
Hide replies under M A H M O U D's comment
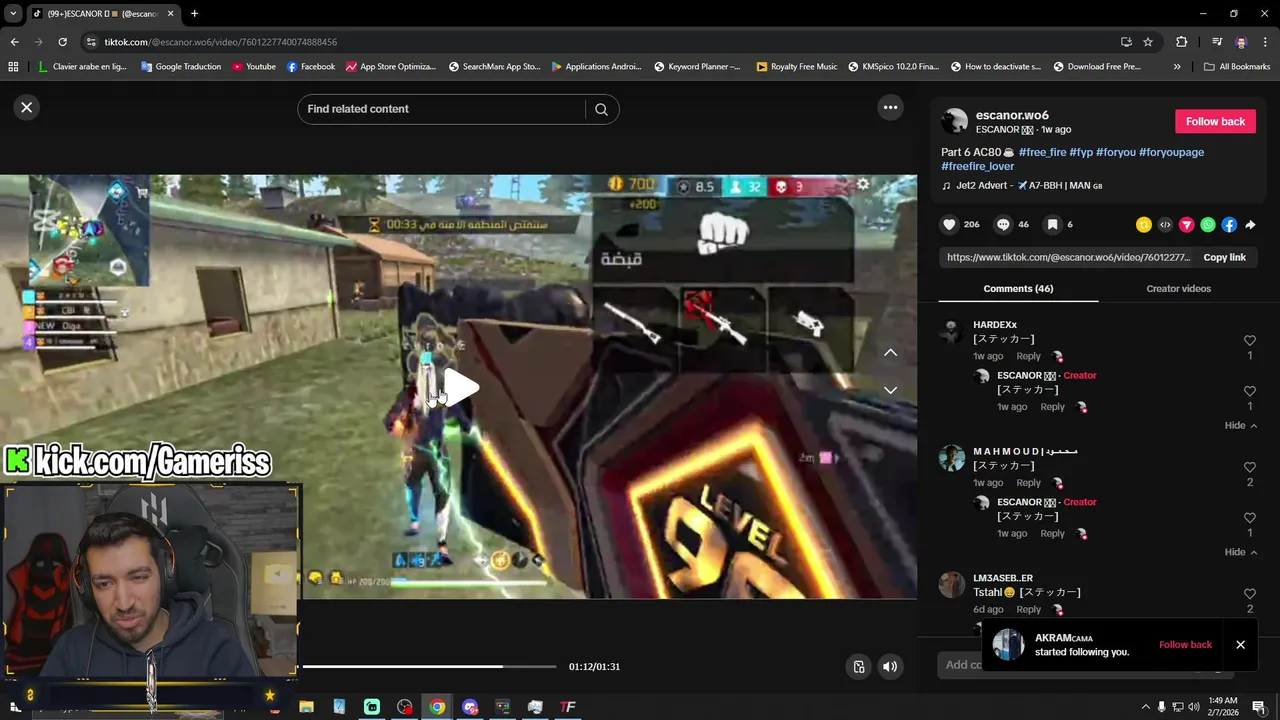coord(1241,552)
